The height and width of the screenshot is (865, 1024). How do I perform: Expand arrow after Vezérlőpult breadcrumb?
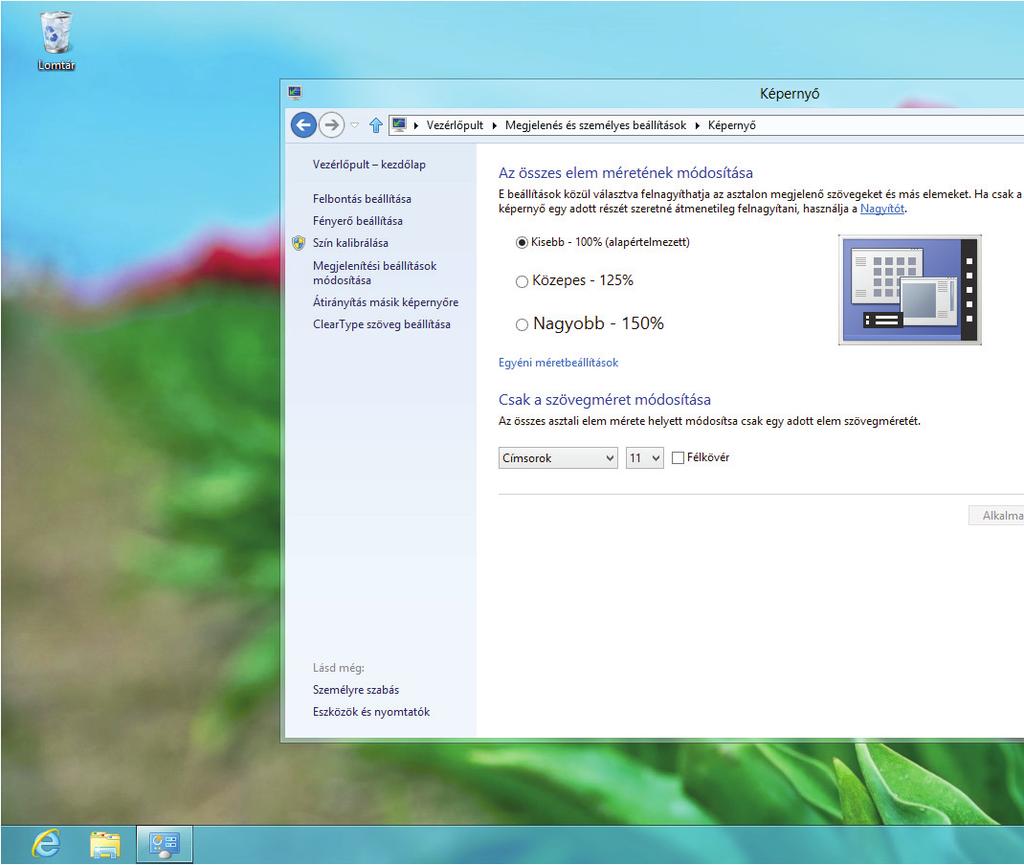pyautogui.click(x=494, y=125)
